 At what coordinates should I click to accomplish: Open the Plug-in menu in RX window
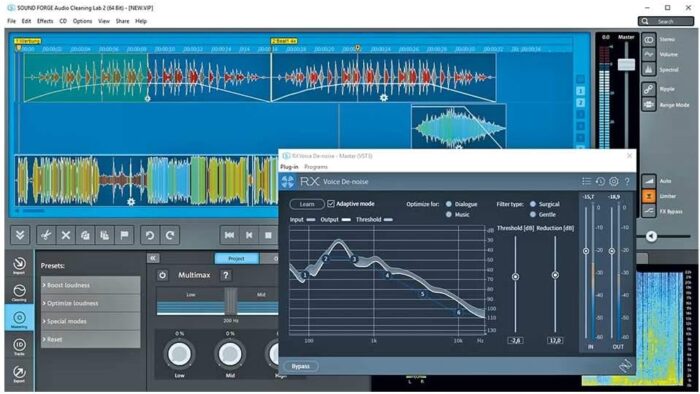pyautogui.click(x=289, y=167)
